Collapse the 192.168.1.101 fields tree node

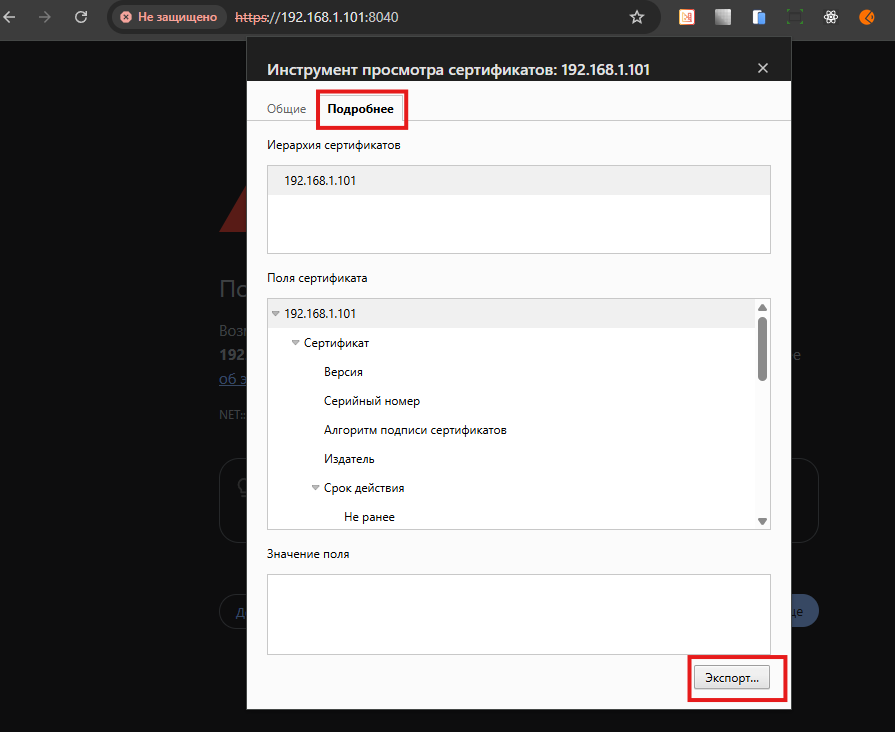(x=276, y=314)
